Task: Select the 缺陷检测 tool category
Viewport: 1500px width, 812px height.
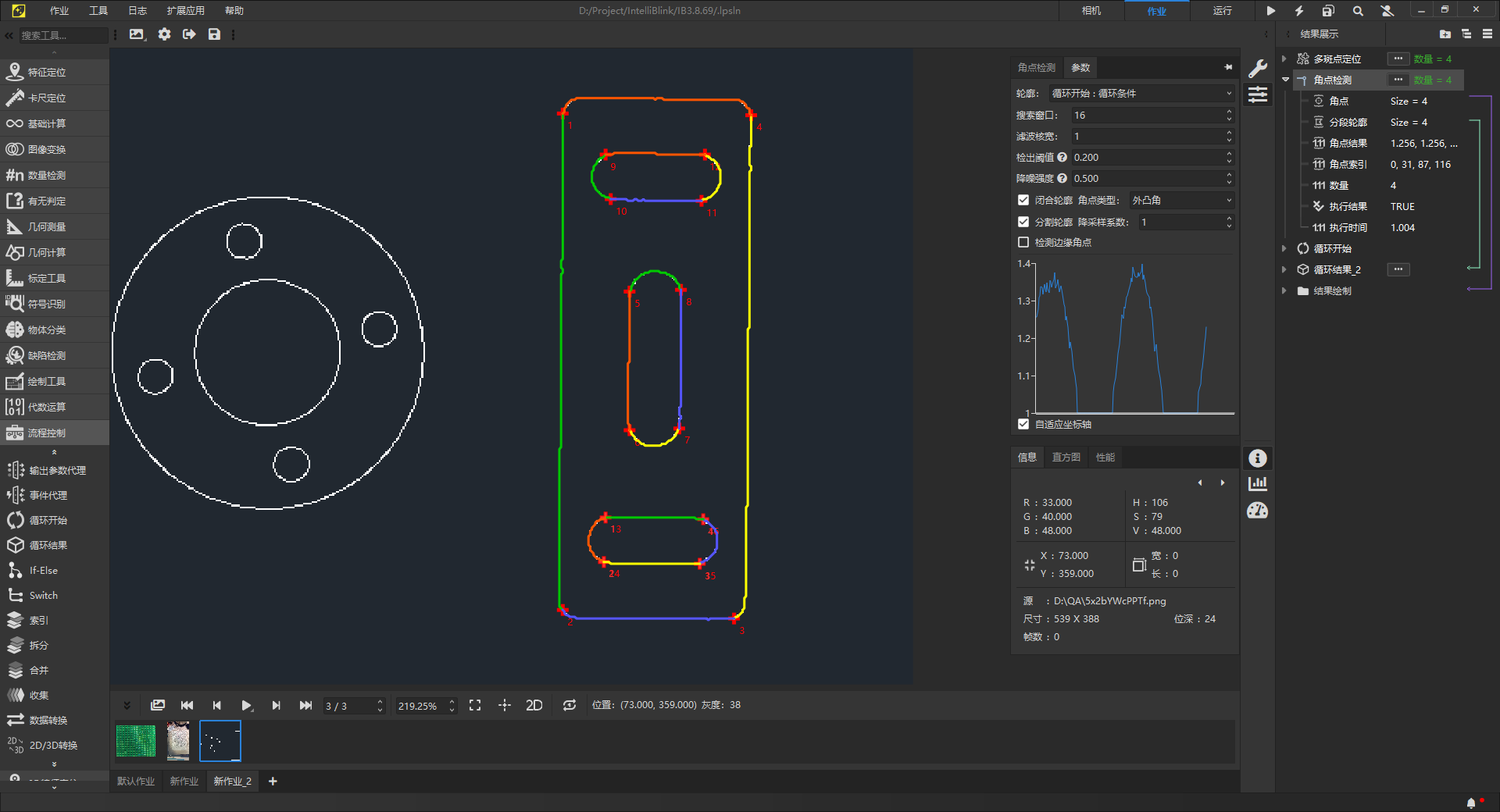Action: (x=47, y=355)
